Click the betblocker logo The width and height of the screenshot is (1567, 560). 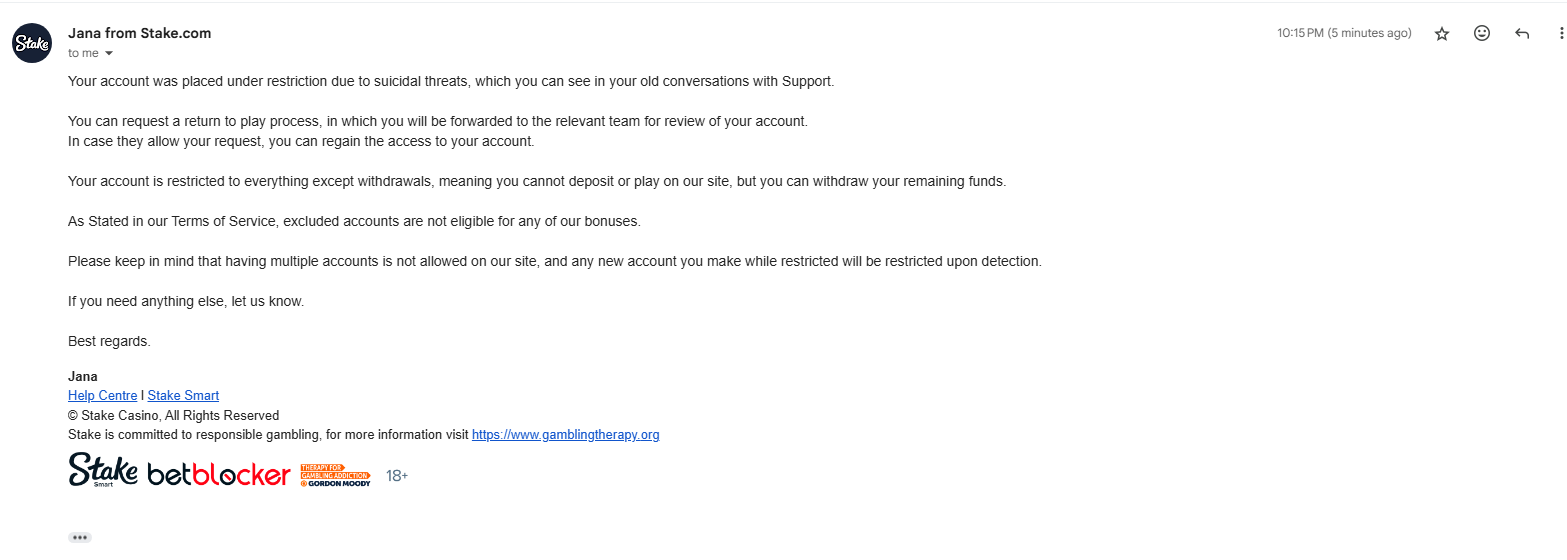coord(219,474)
